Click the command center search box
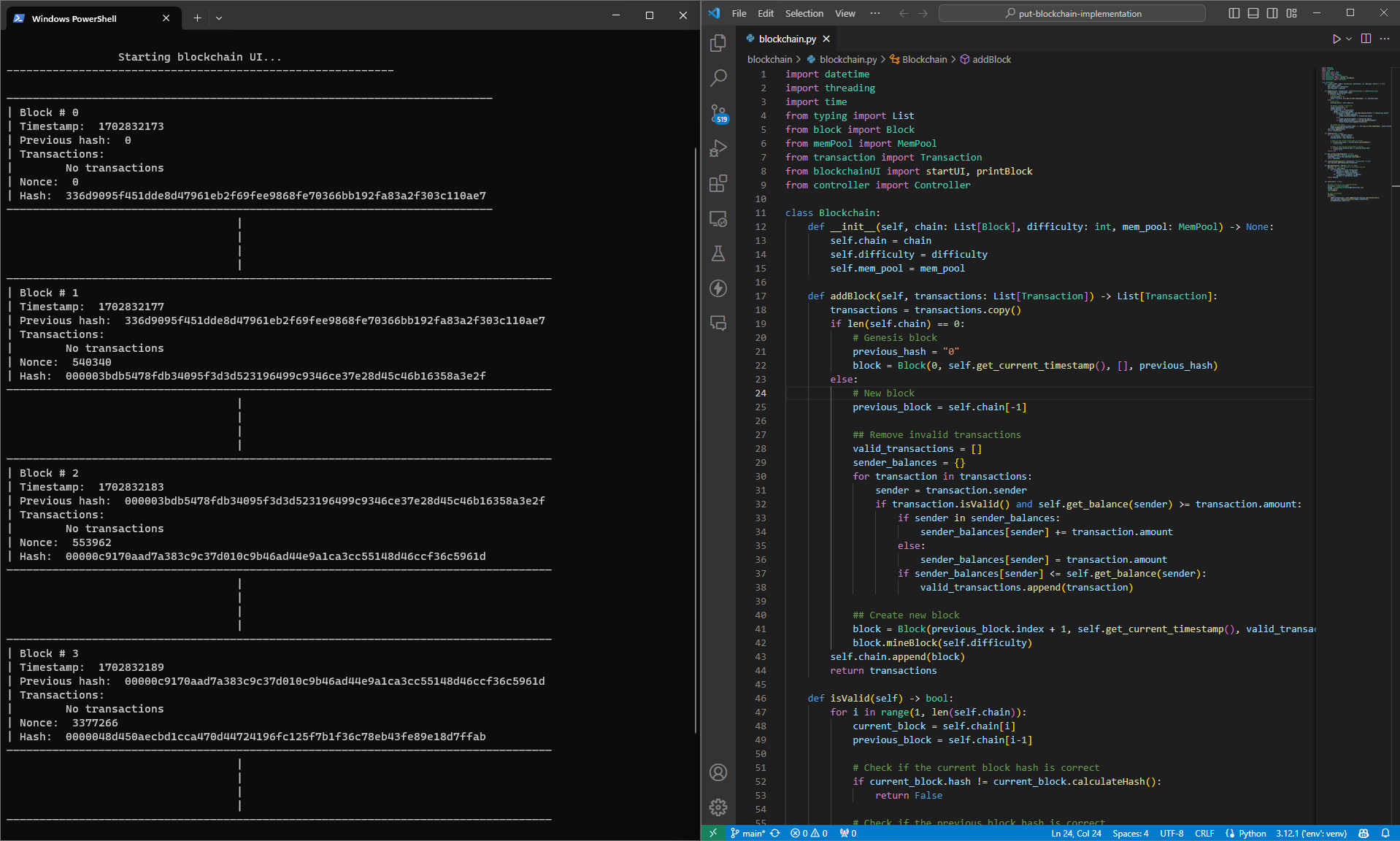 [x=1072, y=13]
